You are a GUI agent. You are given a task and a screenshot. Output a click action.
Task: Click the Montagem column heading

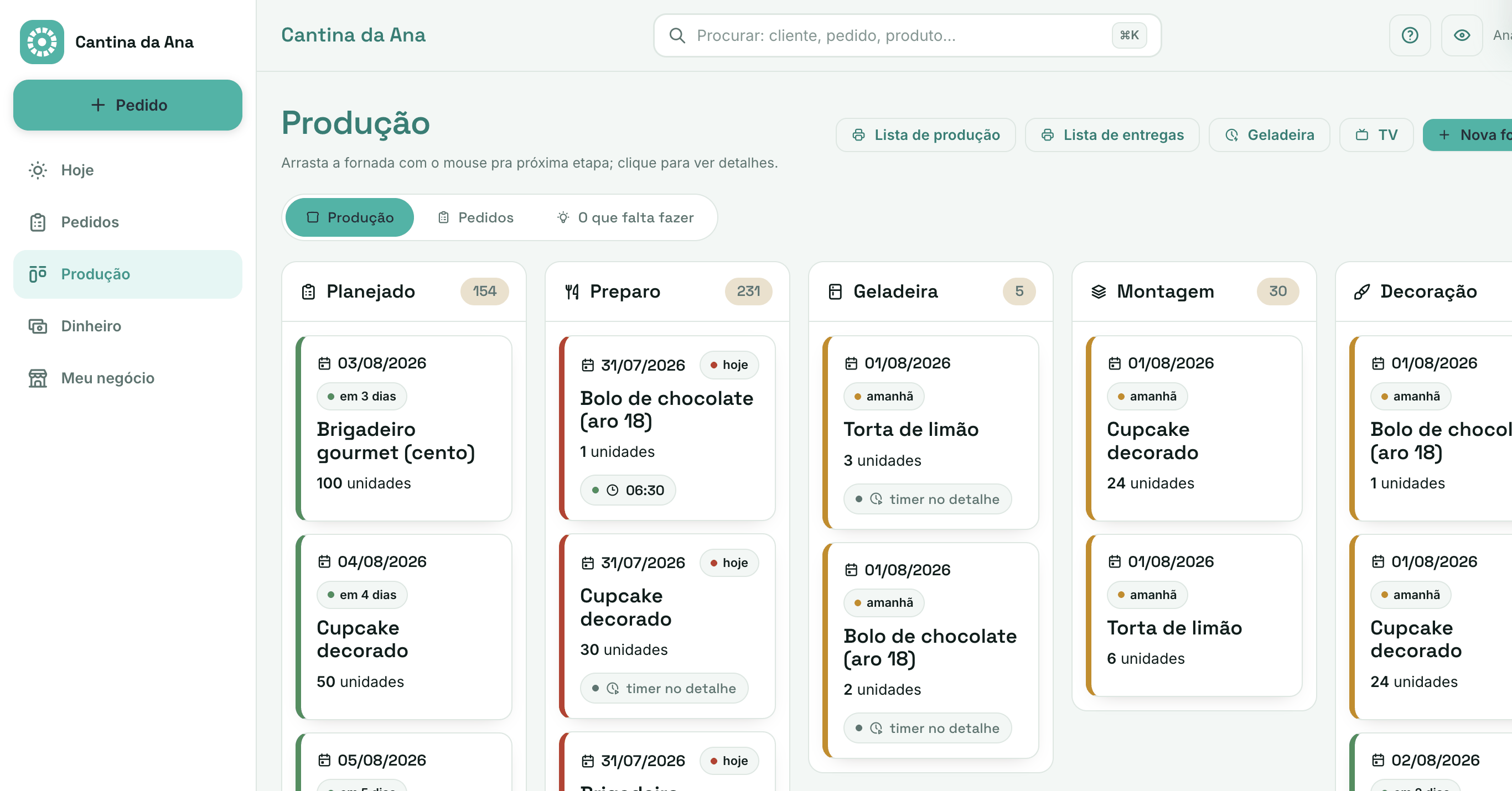click(x=1165, y=292)
